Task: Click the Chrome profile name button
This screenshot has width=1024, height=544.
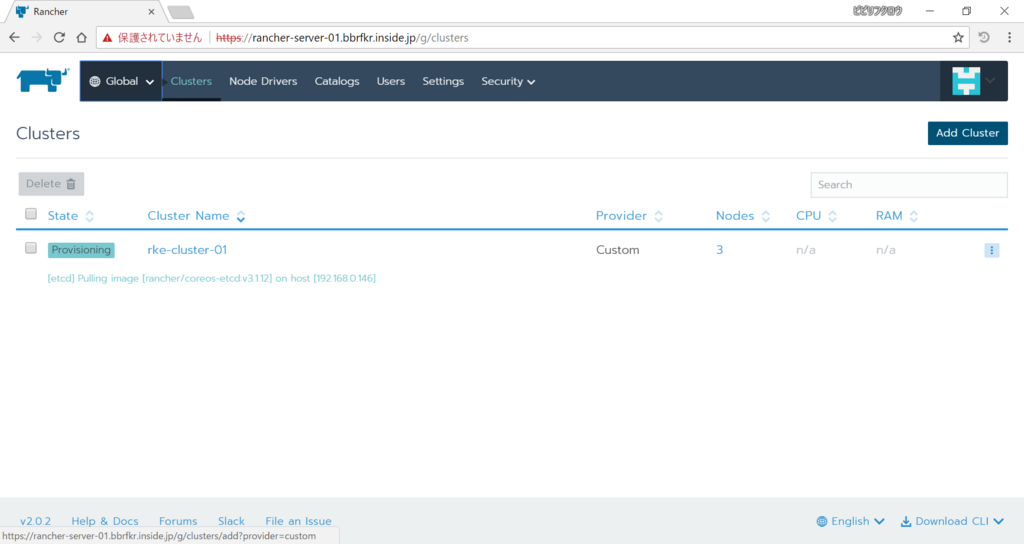Action: click(x=877, y=11)
